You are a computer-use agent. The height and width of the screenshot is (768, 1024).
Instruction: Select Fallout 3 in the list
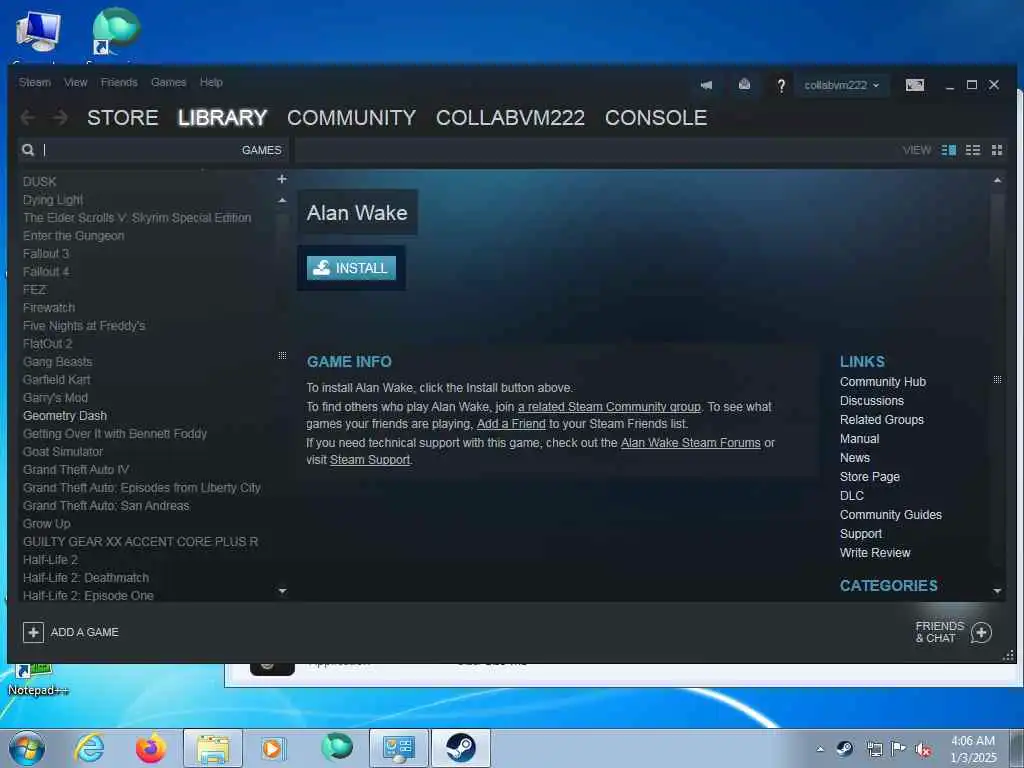[x=46, y=253]
